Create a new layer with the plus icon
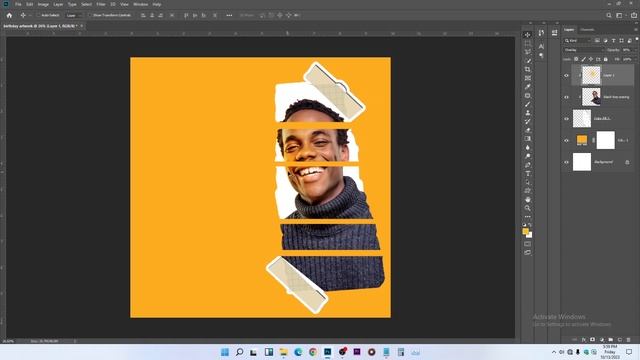 click(620, 340)
